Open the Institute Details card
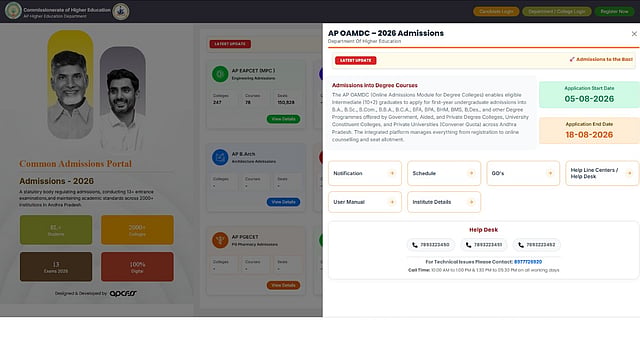Viewport: 640px width, 360px height. [x=444, y=202]
